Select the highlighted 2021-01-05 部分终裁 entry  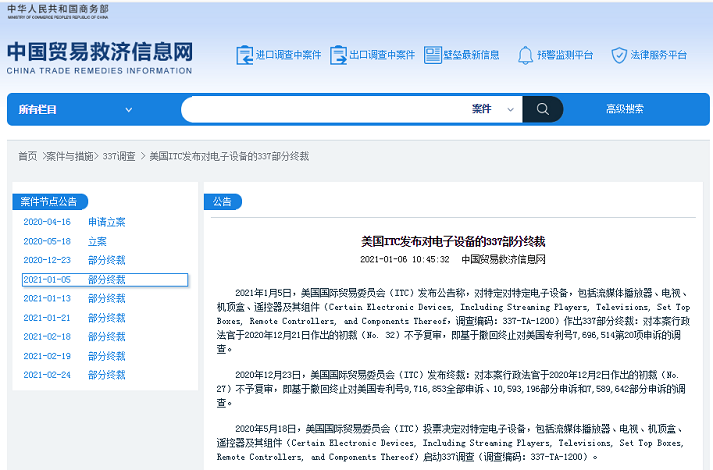105,280
